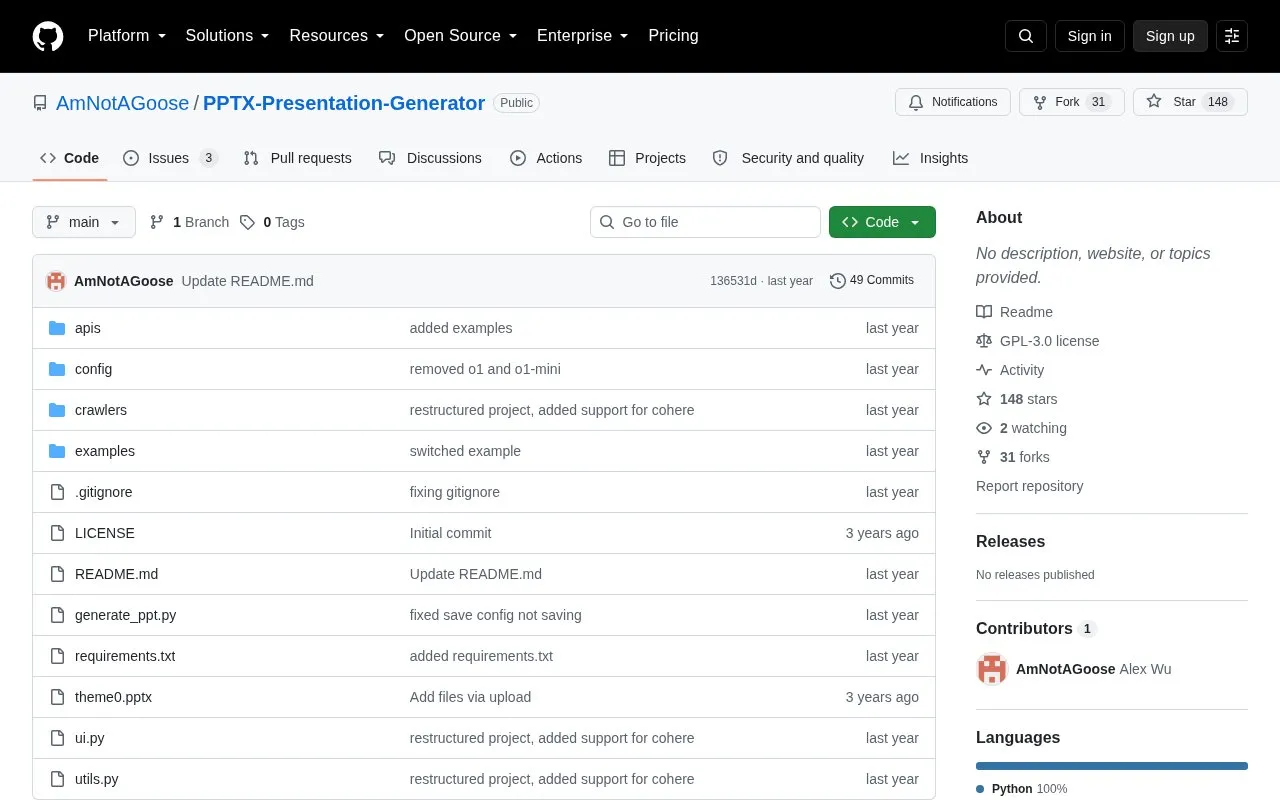This screenshot has width=1280, height=800.
Task: Expand the Solutions menu
Action: click(227, 36)
